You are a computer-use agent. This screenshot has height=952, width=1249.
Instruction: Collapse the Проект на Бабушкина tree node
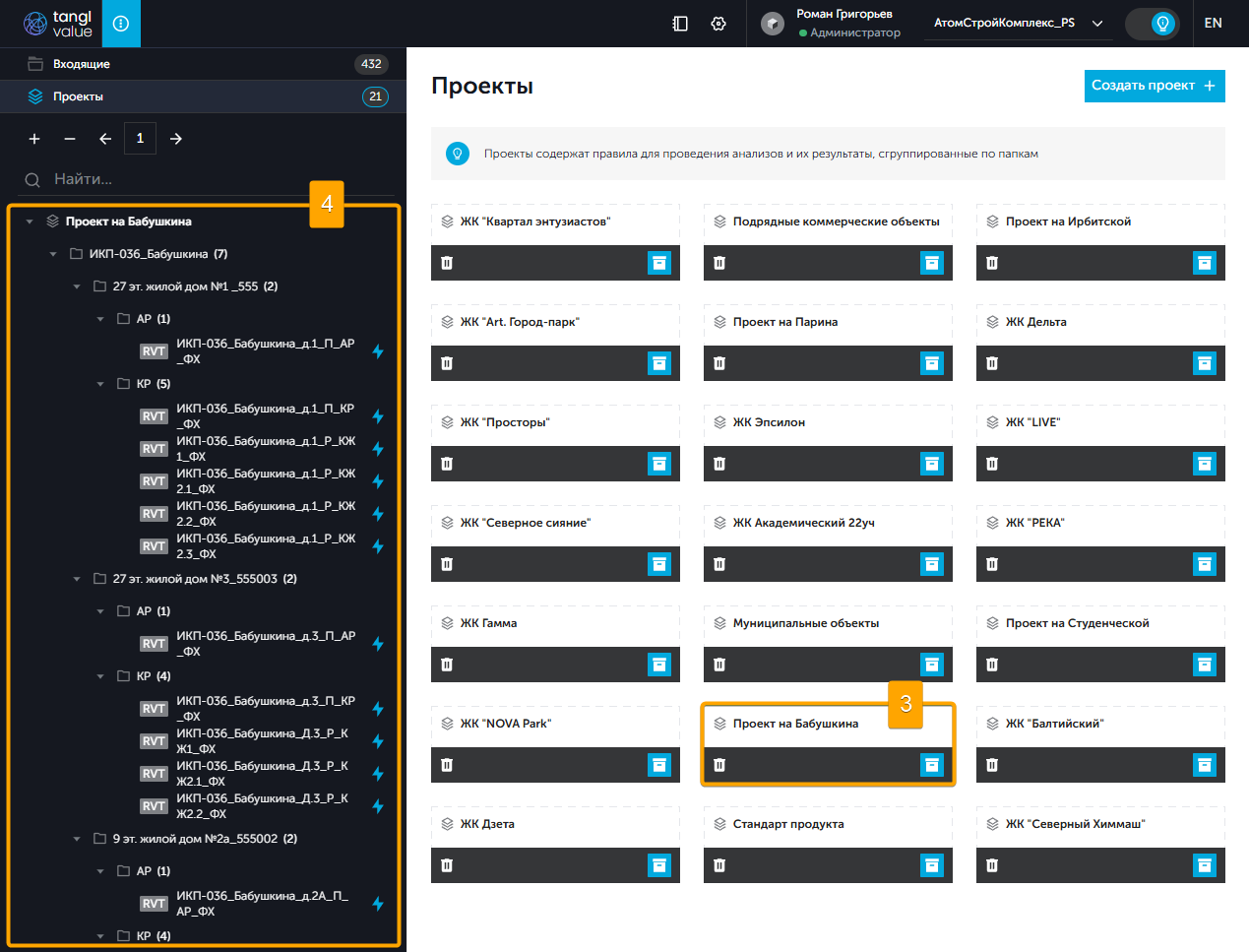[x=30, y=222]
